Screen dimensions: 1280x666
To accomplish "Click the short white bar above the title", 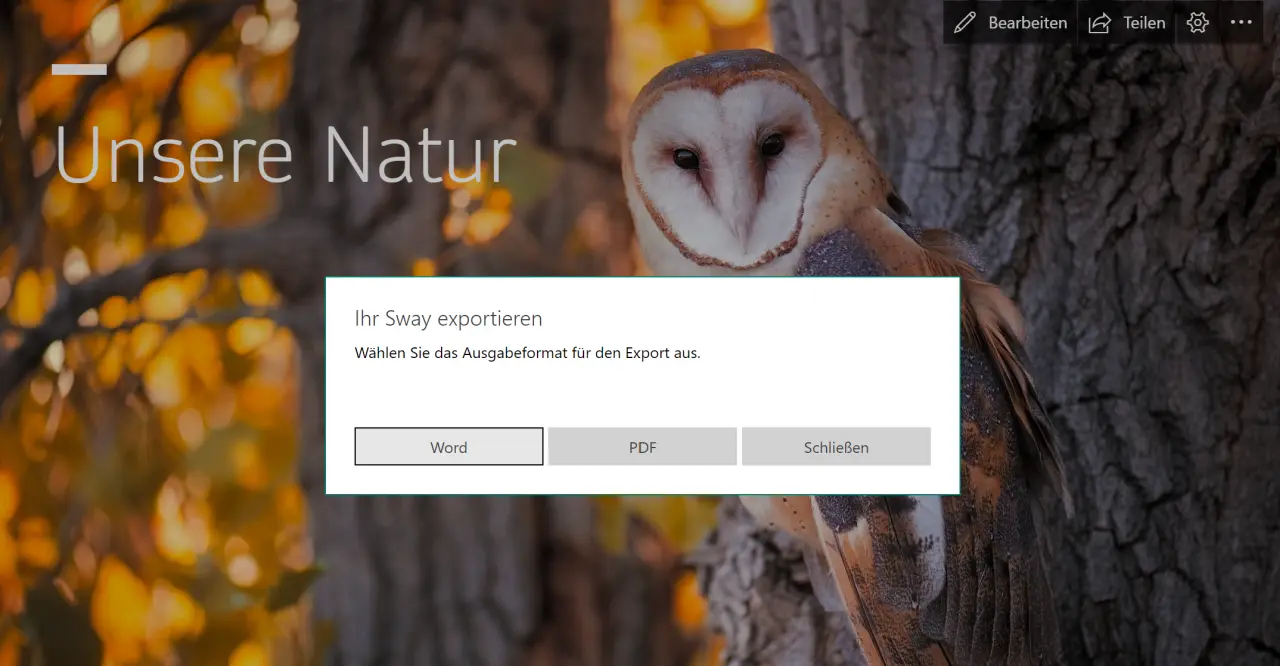I will click(79, 69).
